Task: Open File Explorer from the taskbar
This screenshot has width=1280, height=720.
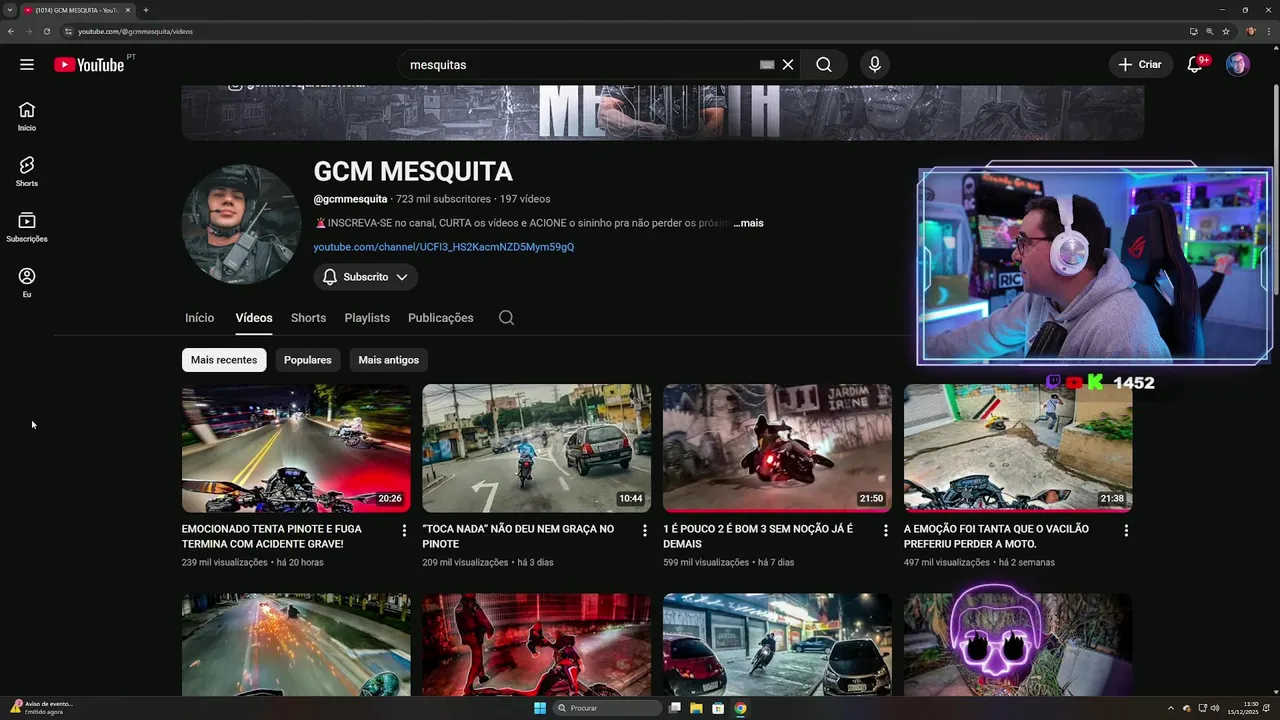Action: 696,708
